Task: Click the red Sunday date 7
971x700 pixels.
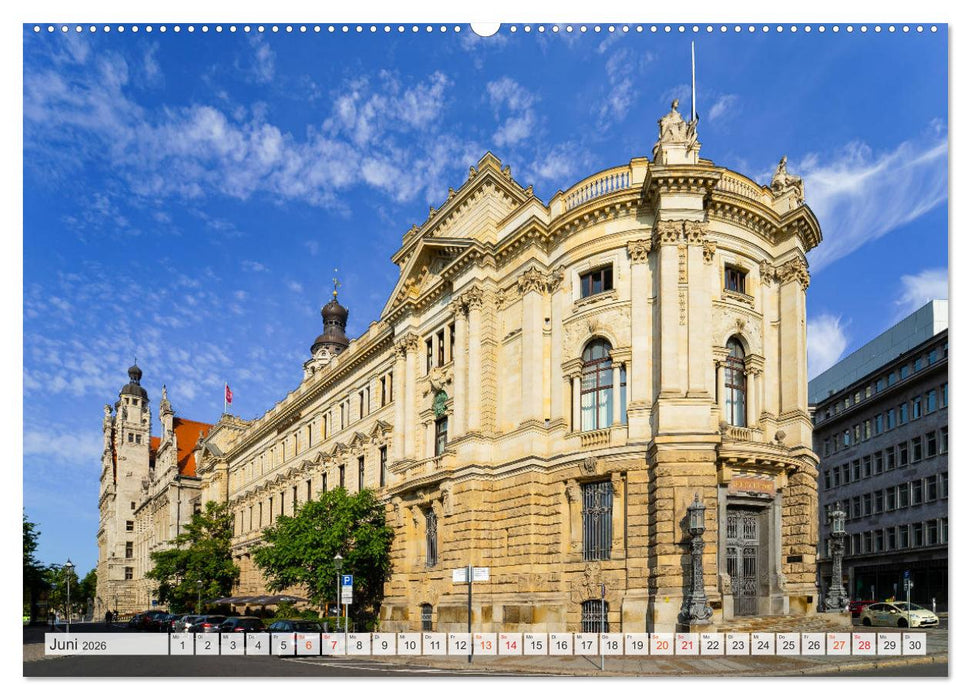Action: [336, 645]
